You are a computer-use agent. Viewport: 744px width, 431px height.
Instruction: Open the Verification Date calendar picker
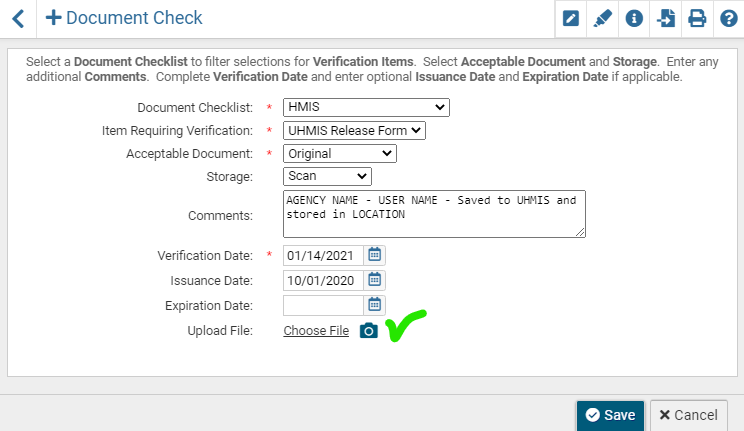tap(374, 255)
